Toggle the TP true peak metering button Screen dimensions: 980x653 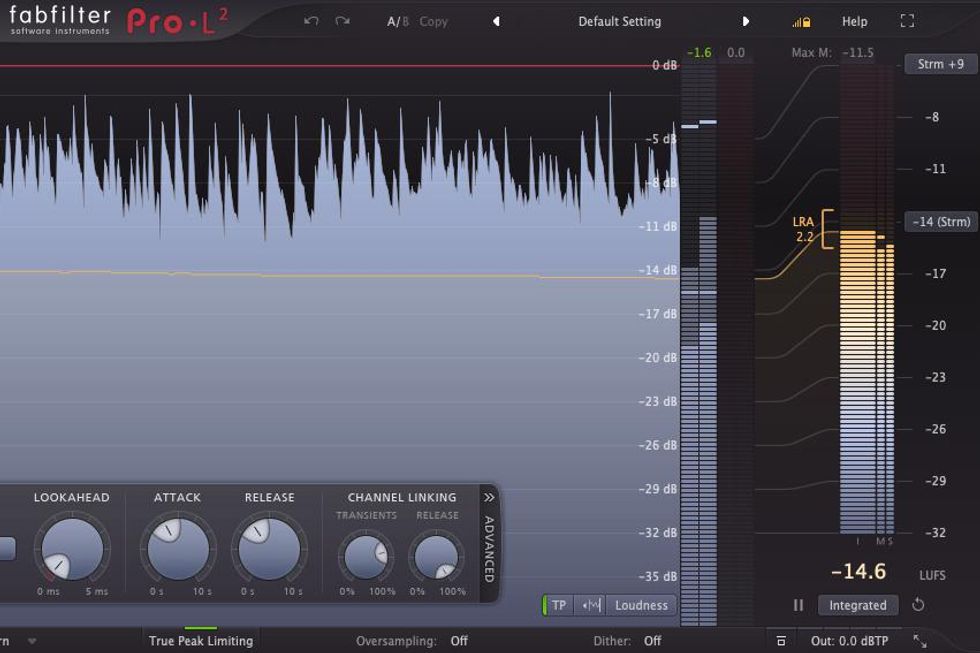(x=558, y=605)
